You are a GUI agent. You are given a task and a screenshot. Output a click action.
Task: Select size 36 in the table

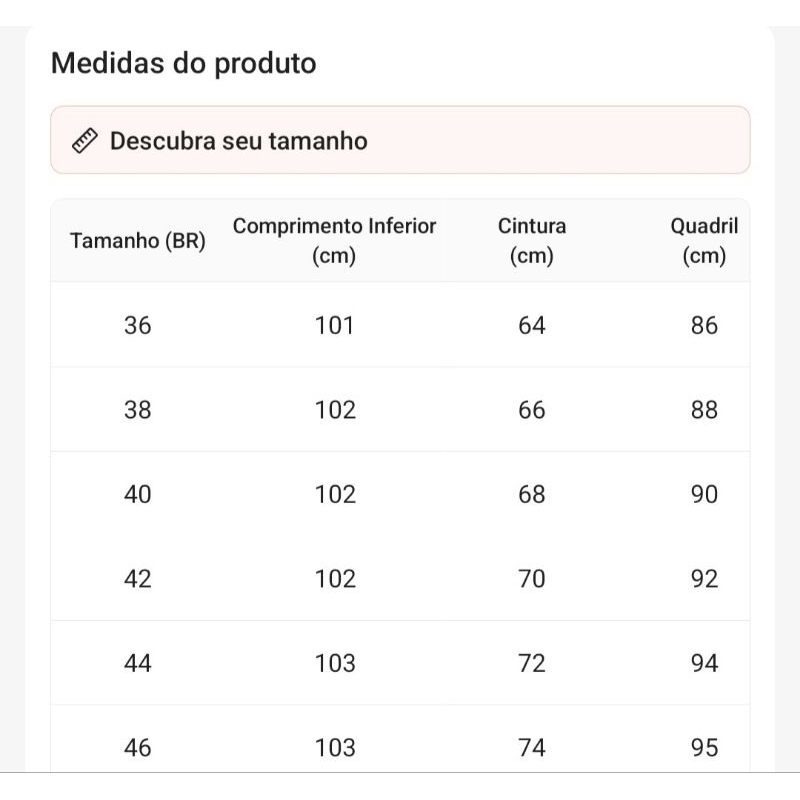point(138,325)
